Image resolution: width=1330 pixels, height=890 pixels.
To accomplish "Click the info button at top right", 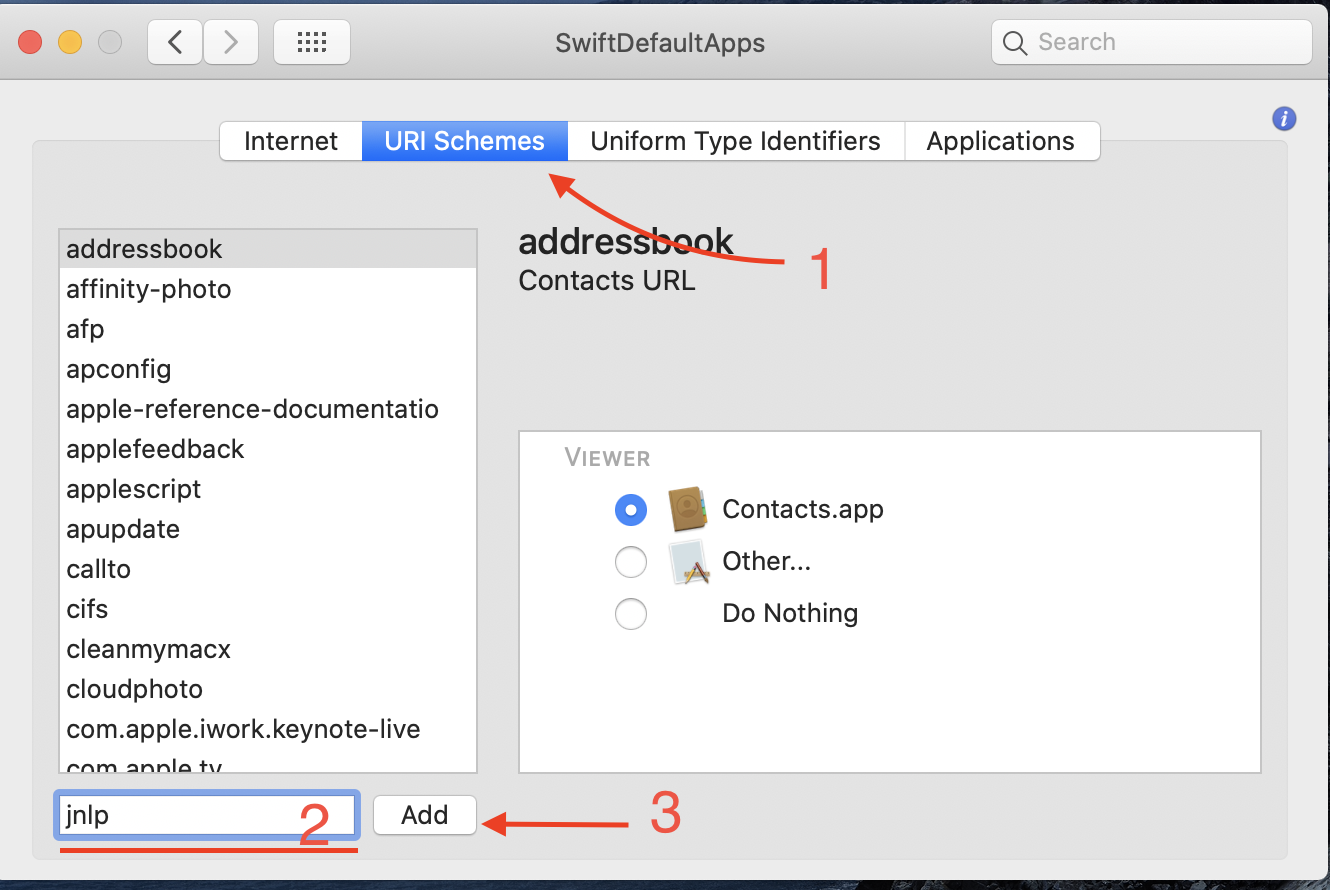I will [1284, 118].
